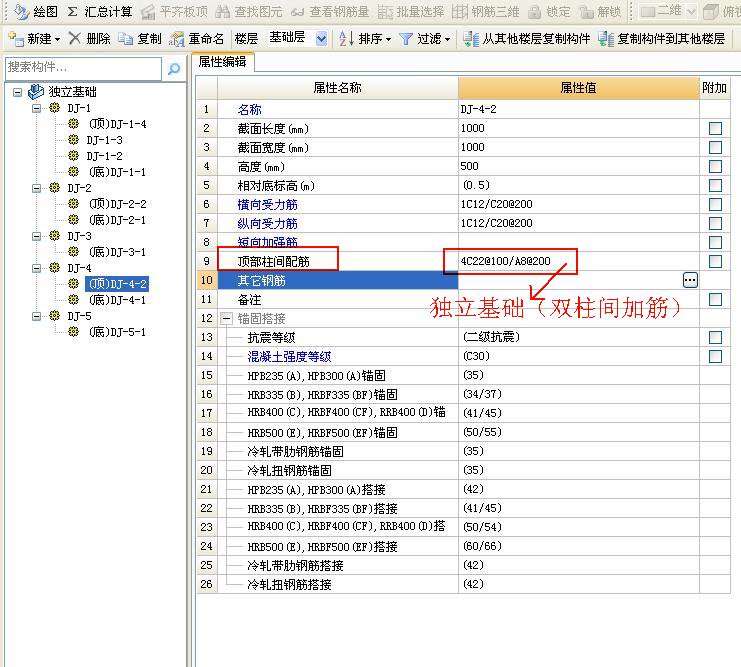Screen dimensions: 741x667
Task: Click 从其他楼层复制构件 button
Action: 526,38
